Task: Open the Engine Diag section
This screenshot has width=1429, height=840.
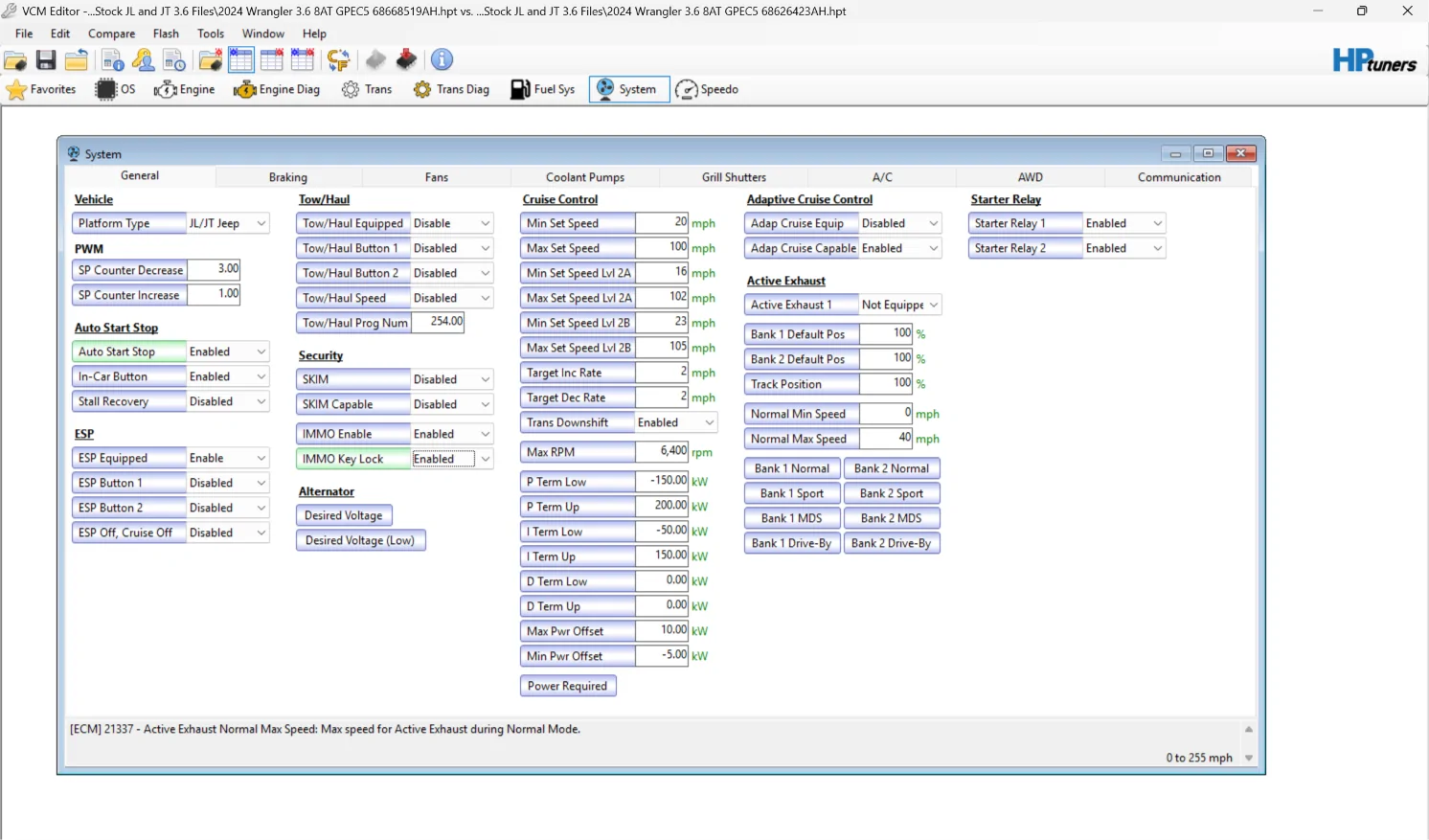Action: pyautogui.click(x=277, y=90)
